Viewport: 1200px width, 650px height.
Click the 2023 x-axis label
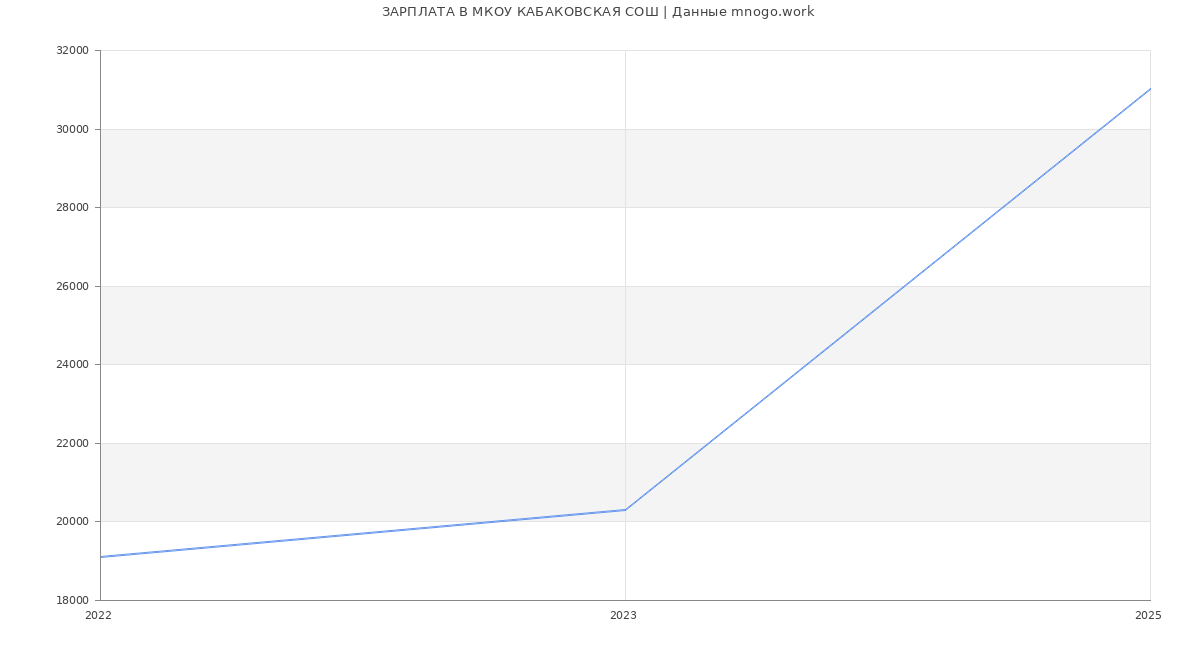[x=623, y=616]
